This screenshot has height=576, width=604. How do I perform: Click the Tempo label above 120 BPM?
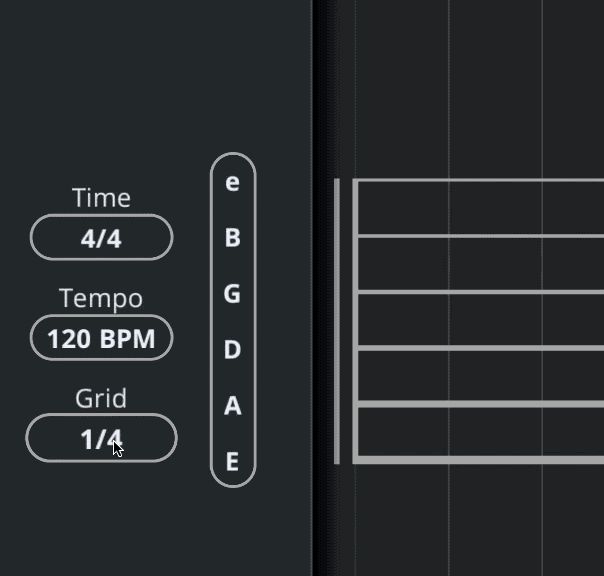101,298
